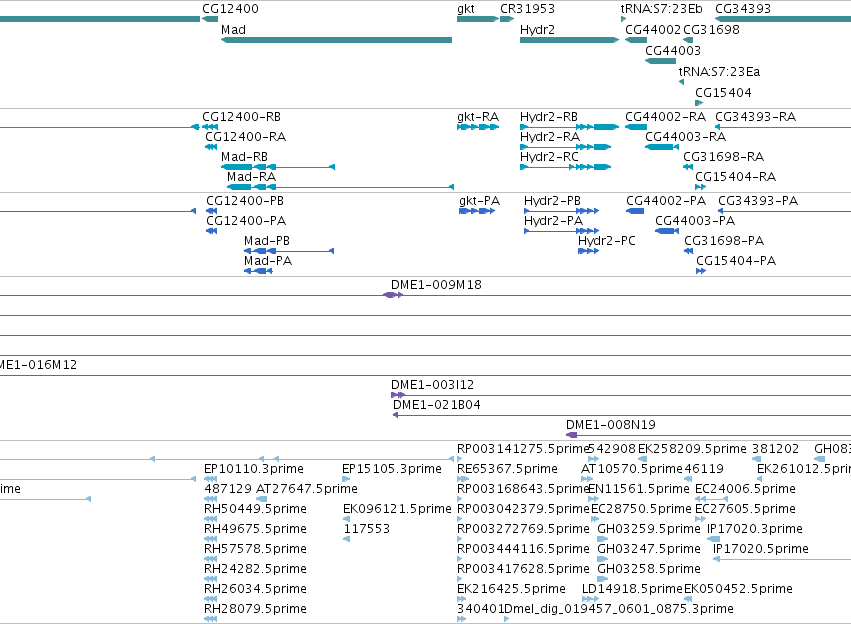
Task: Select the CG12400-RA transcript label
Action: [245, 137]
